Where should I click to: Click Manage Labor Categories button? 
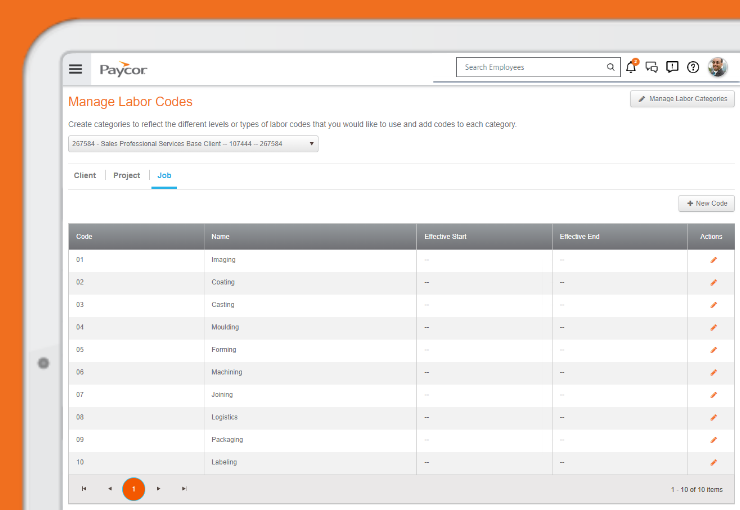pyautogui.click(x=682, y=99)
